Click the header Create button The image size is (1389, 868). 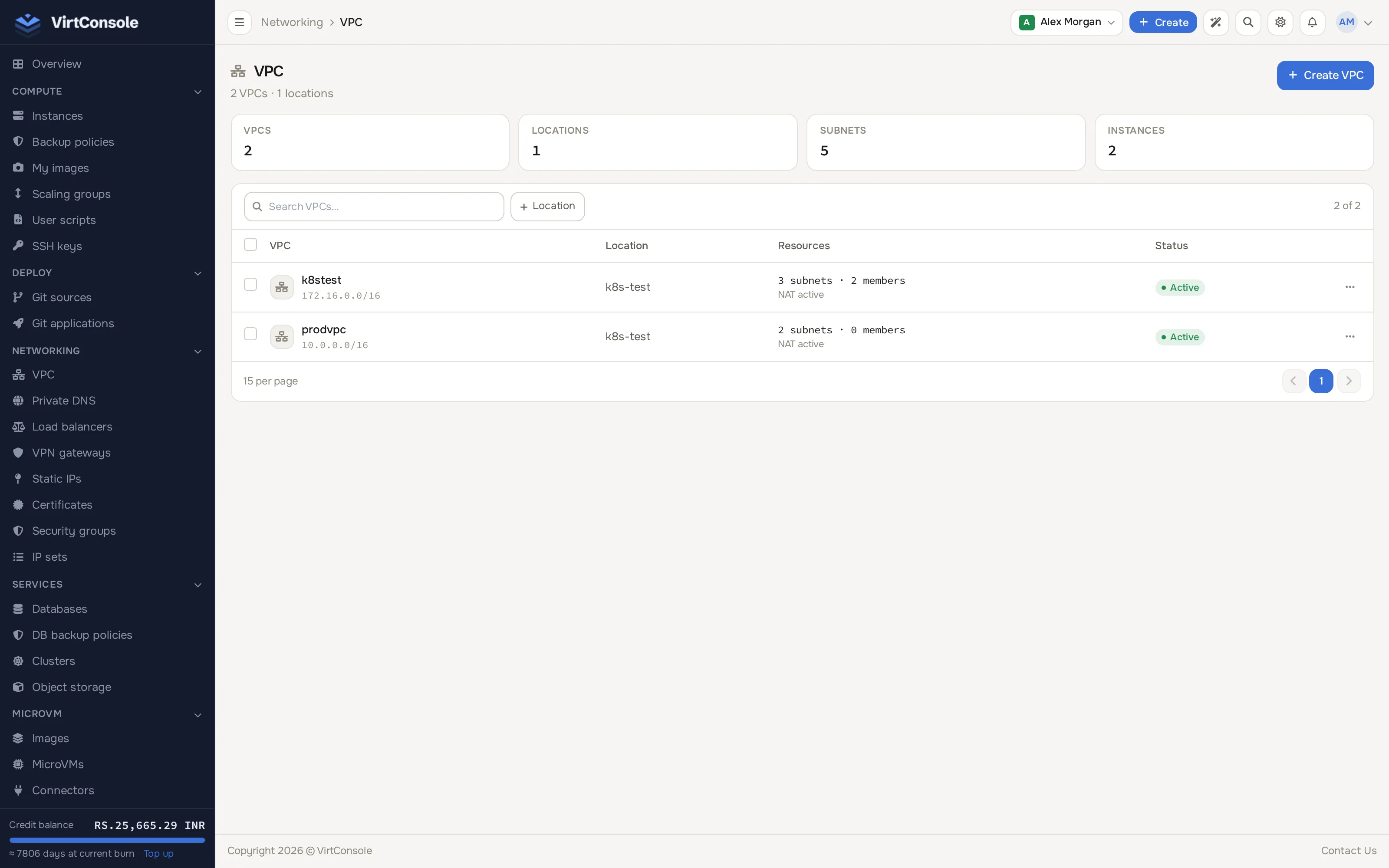pos(1163,23)
